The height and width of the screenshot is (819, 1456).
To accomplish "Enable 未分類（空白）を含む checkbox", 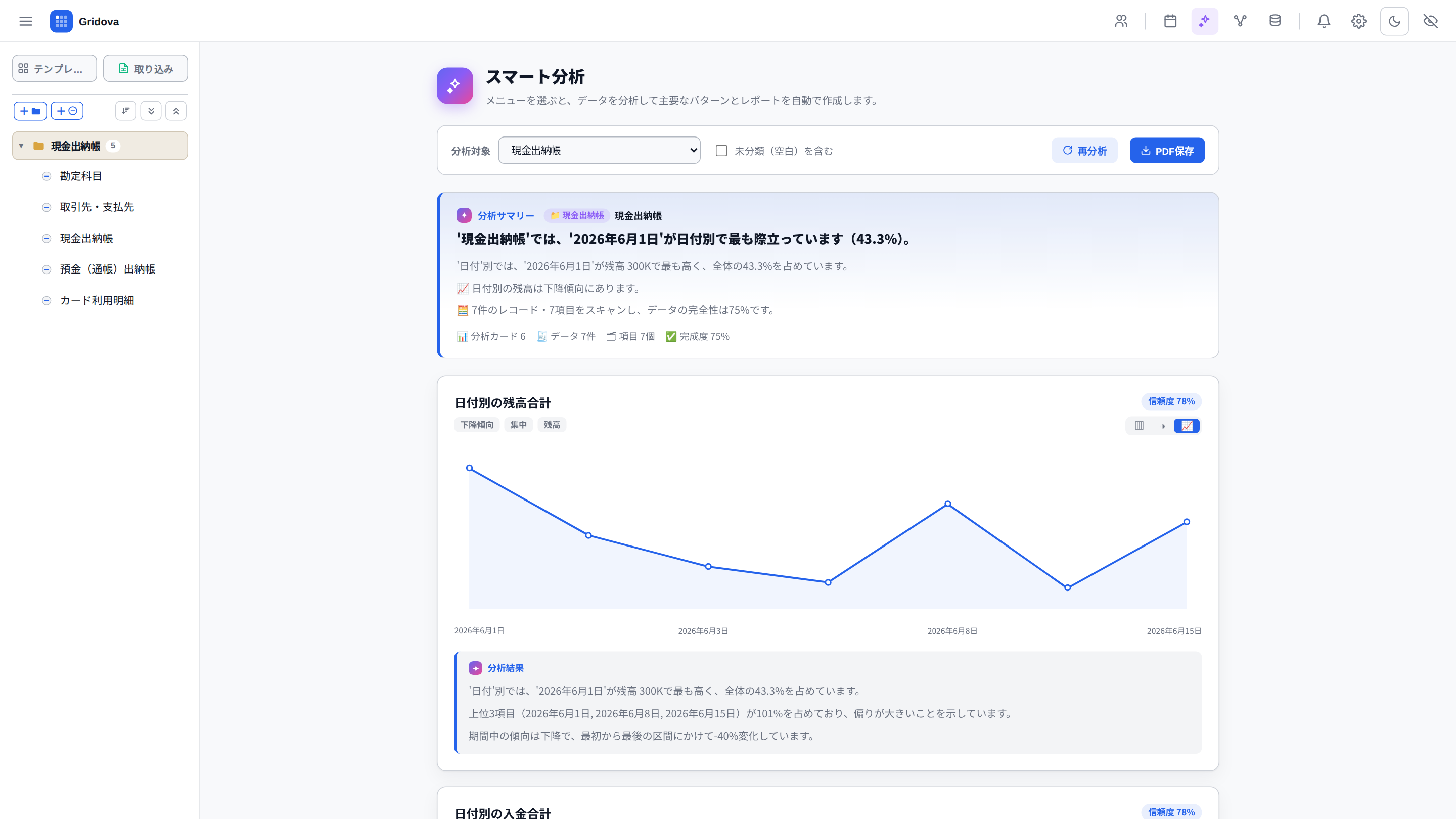I will [721, 150].
